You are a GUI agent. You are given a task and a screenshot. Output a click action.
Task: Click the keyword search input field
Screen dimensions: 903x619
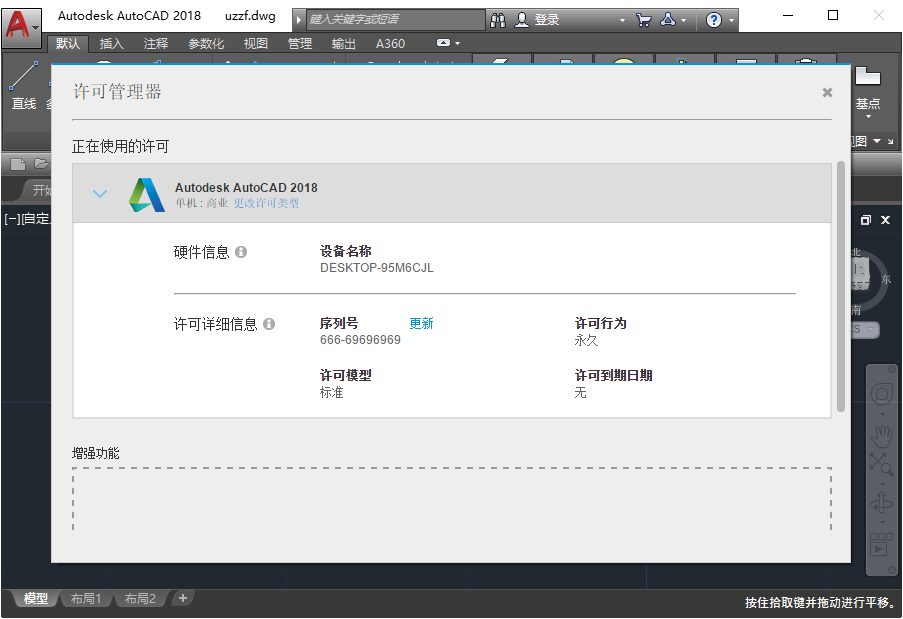pyautogui.click(x=395, y=20)
